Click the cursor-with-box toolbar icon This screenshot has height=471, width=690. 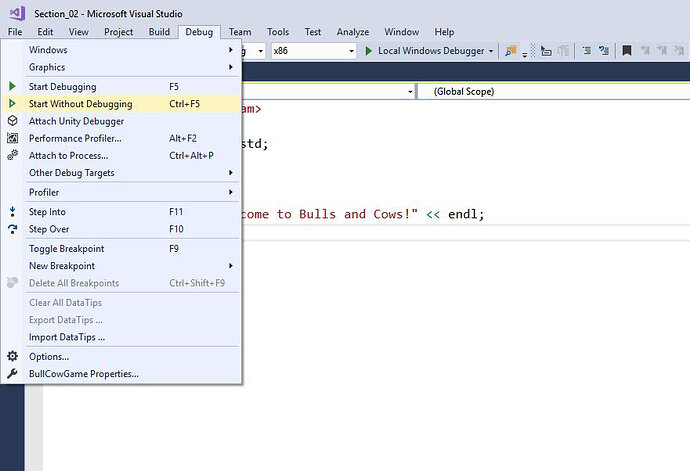[546, 51]
